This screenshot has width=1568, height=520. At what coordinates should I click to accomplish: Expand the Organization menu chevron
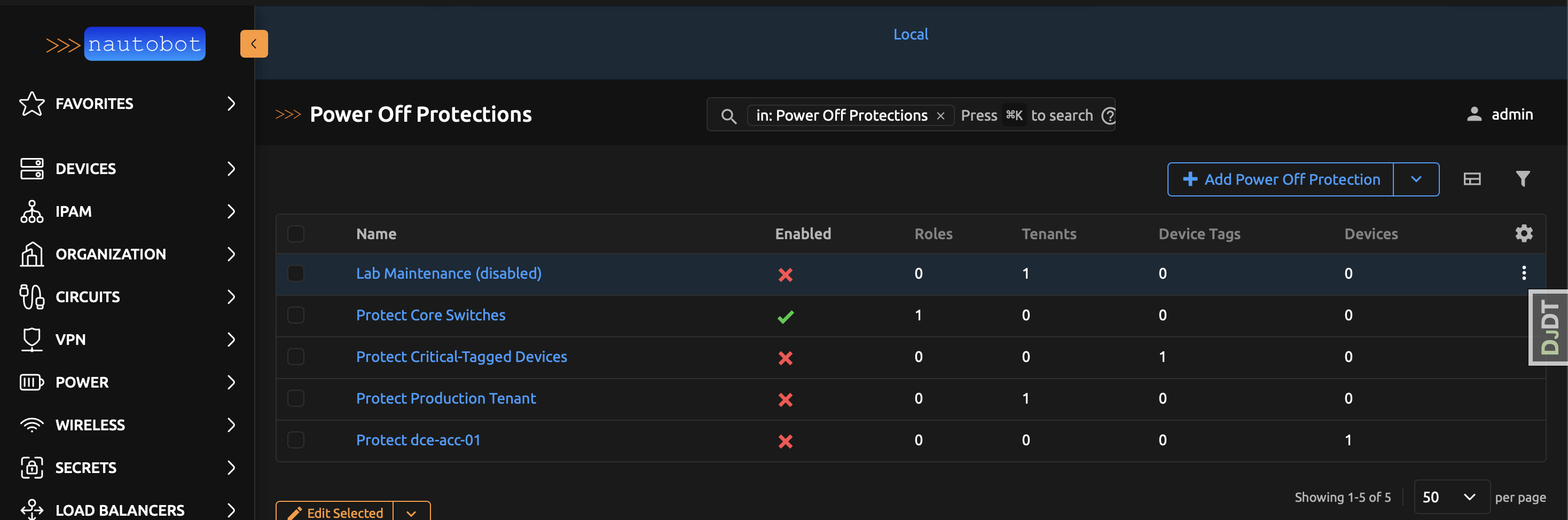(231, 254)
